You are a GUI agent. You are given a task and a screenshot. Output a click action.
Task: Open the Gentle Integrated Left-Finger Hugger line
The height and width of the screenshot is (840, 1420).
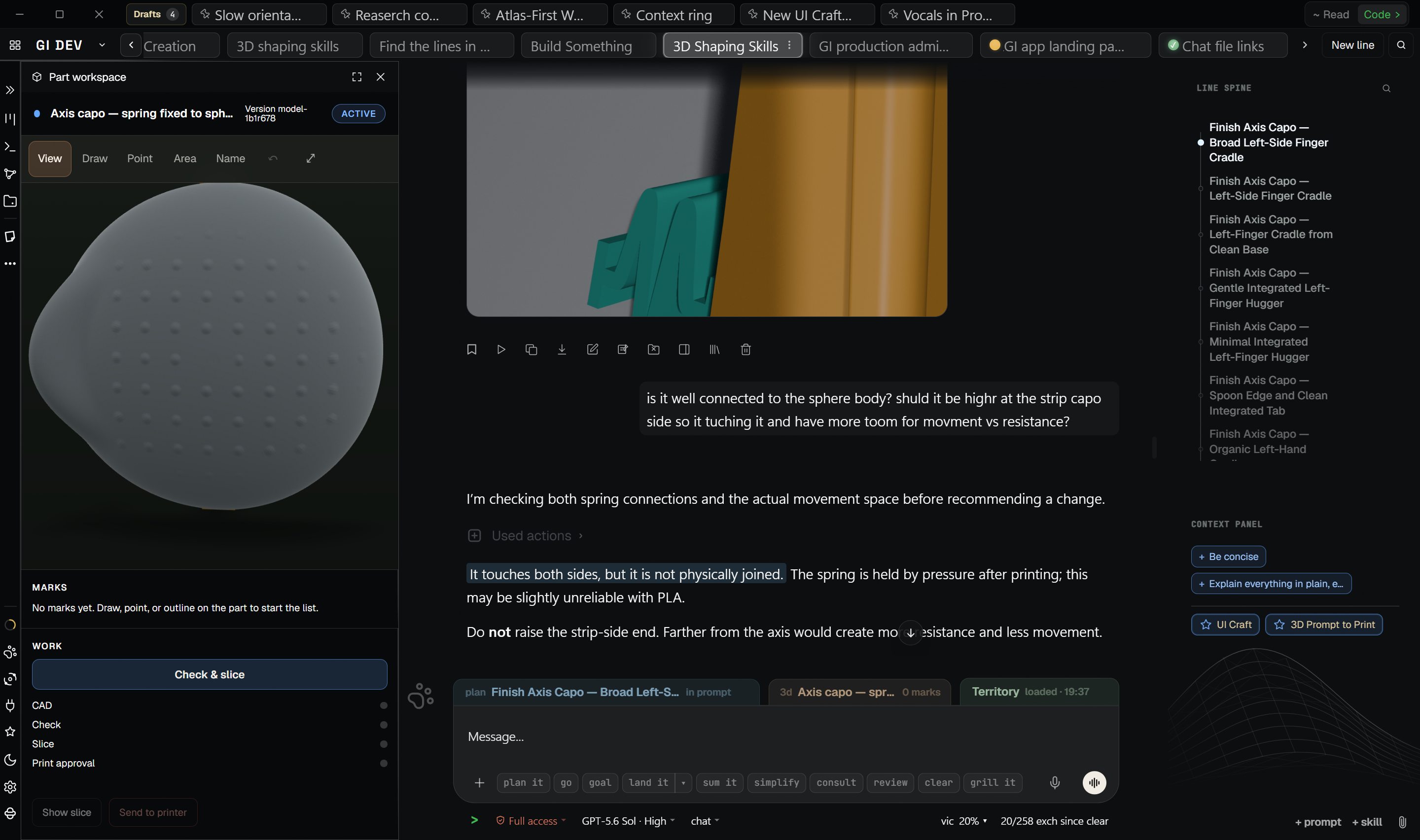(x=1269, y=288)
